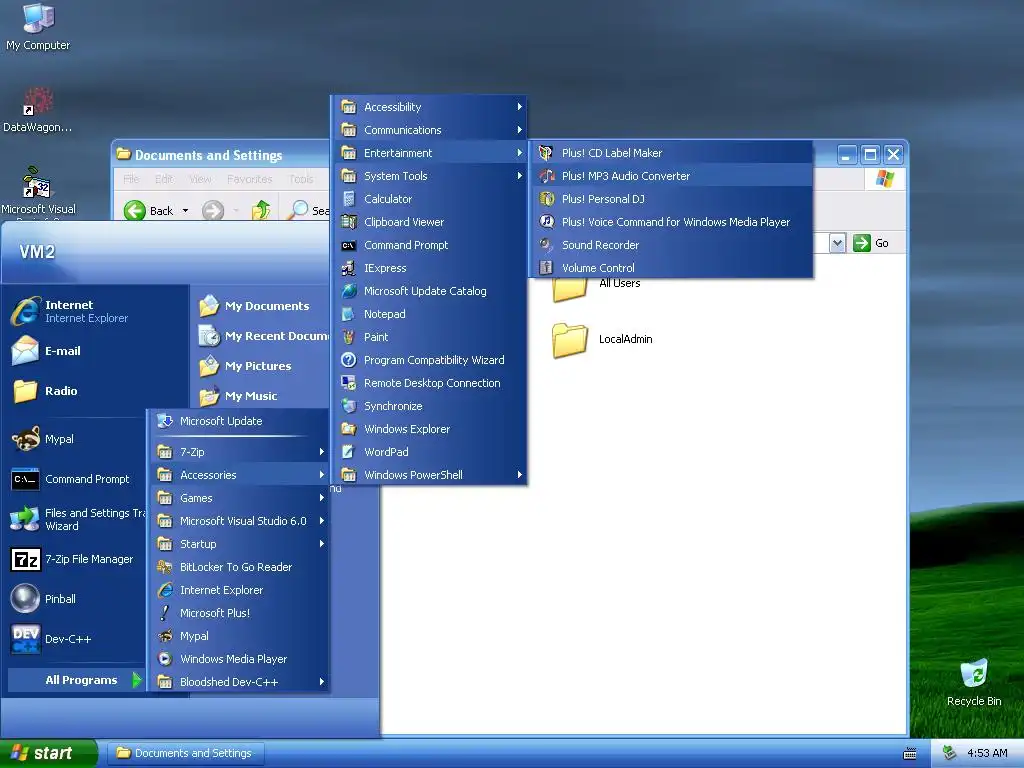Image resolution: width=1024 pixels, height=768 pixels.
Task: Select the LocalAdmin folder
Action: tap(602, 340)
